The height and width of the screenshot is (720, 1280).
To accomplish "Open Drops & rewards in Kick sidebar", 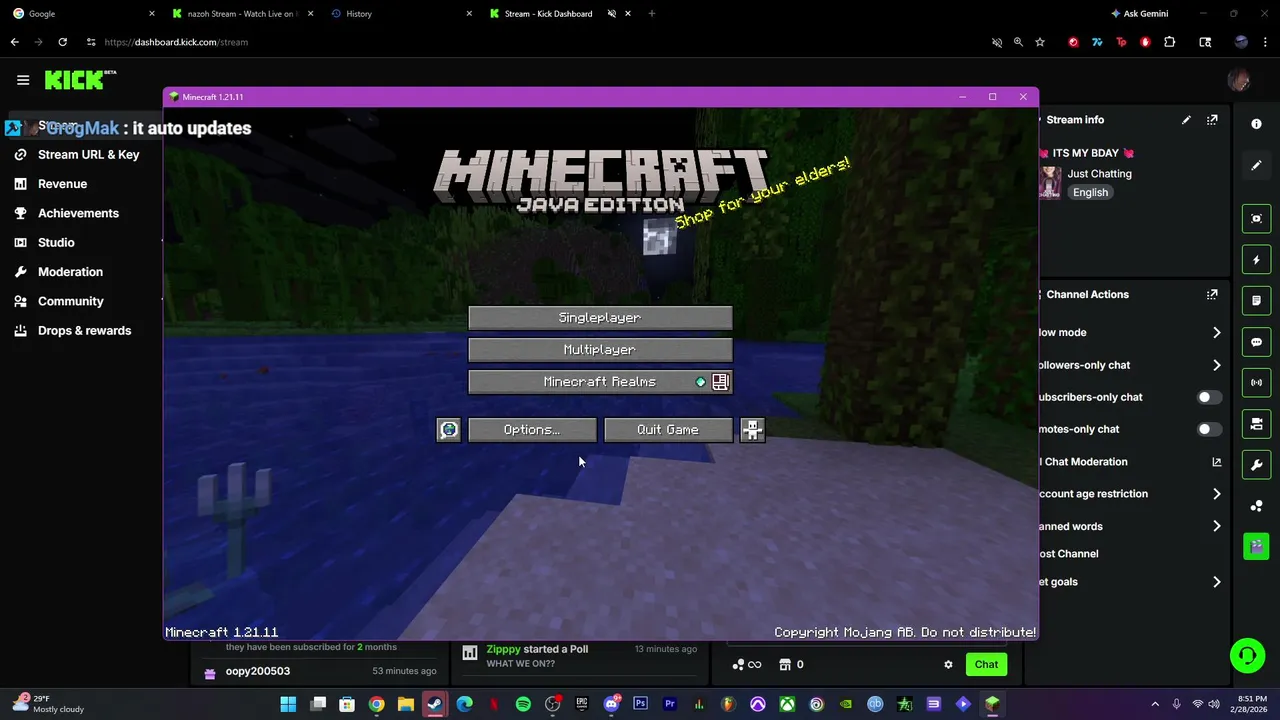I will (84, 330).
